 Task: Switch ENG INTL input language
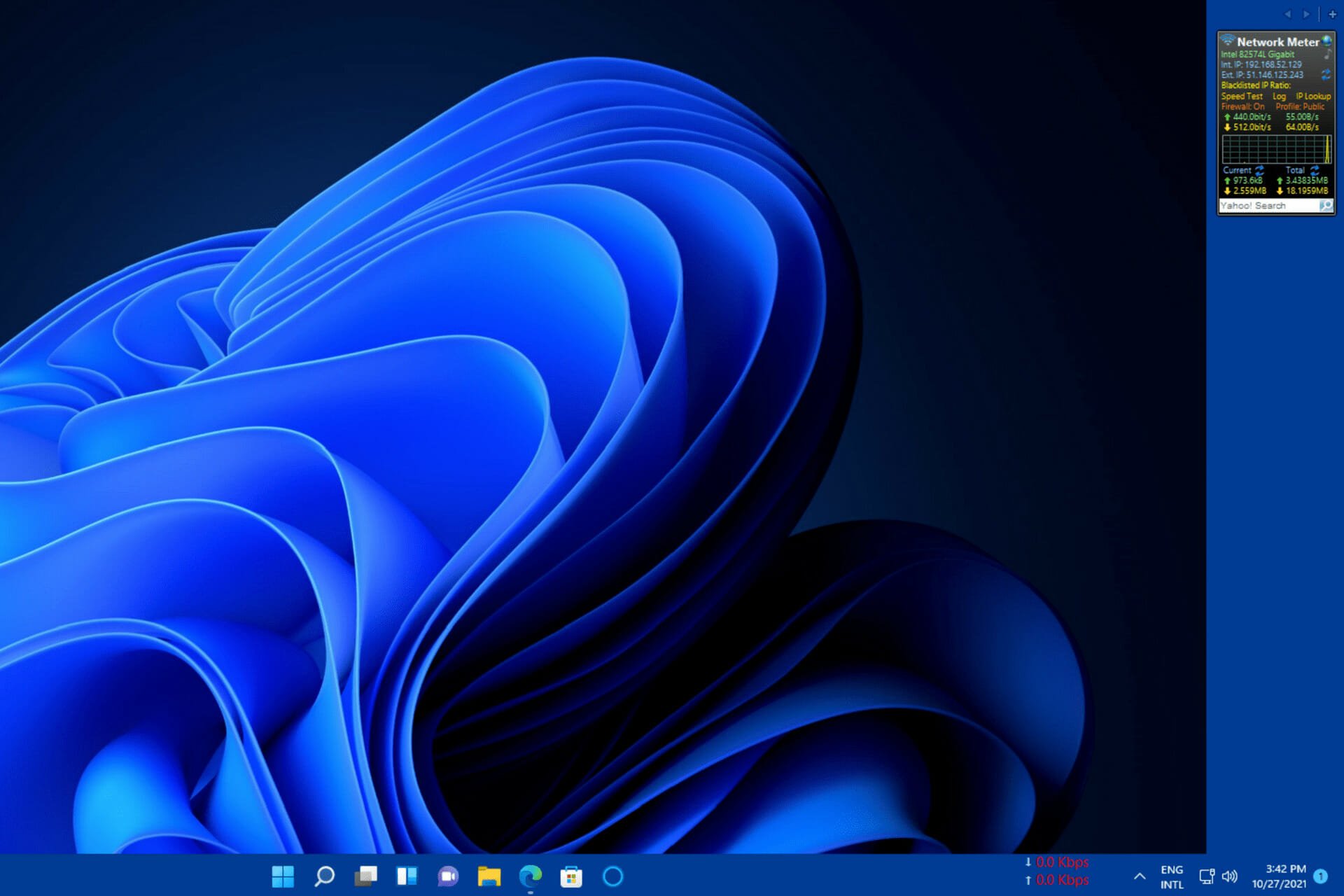point(1172,877)
